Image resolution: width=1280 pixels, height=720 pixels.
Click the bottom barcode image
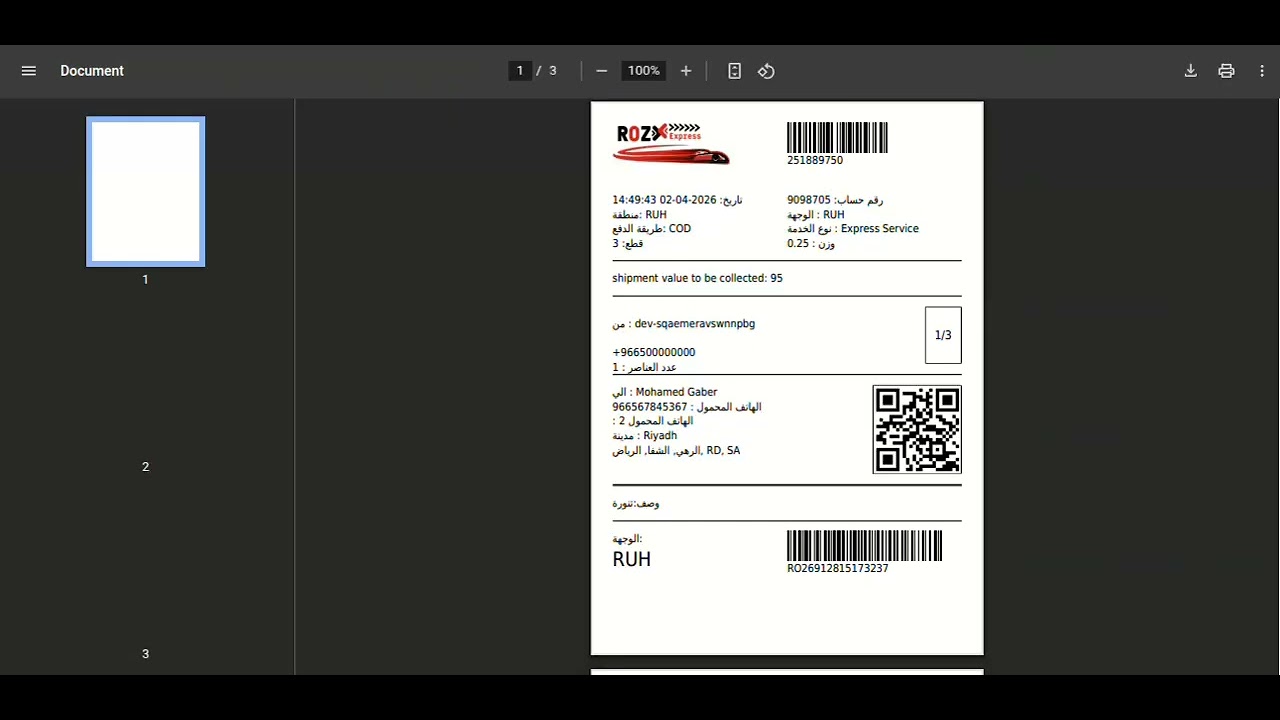coord(864,546)
